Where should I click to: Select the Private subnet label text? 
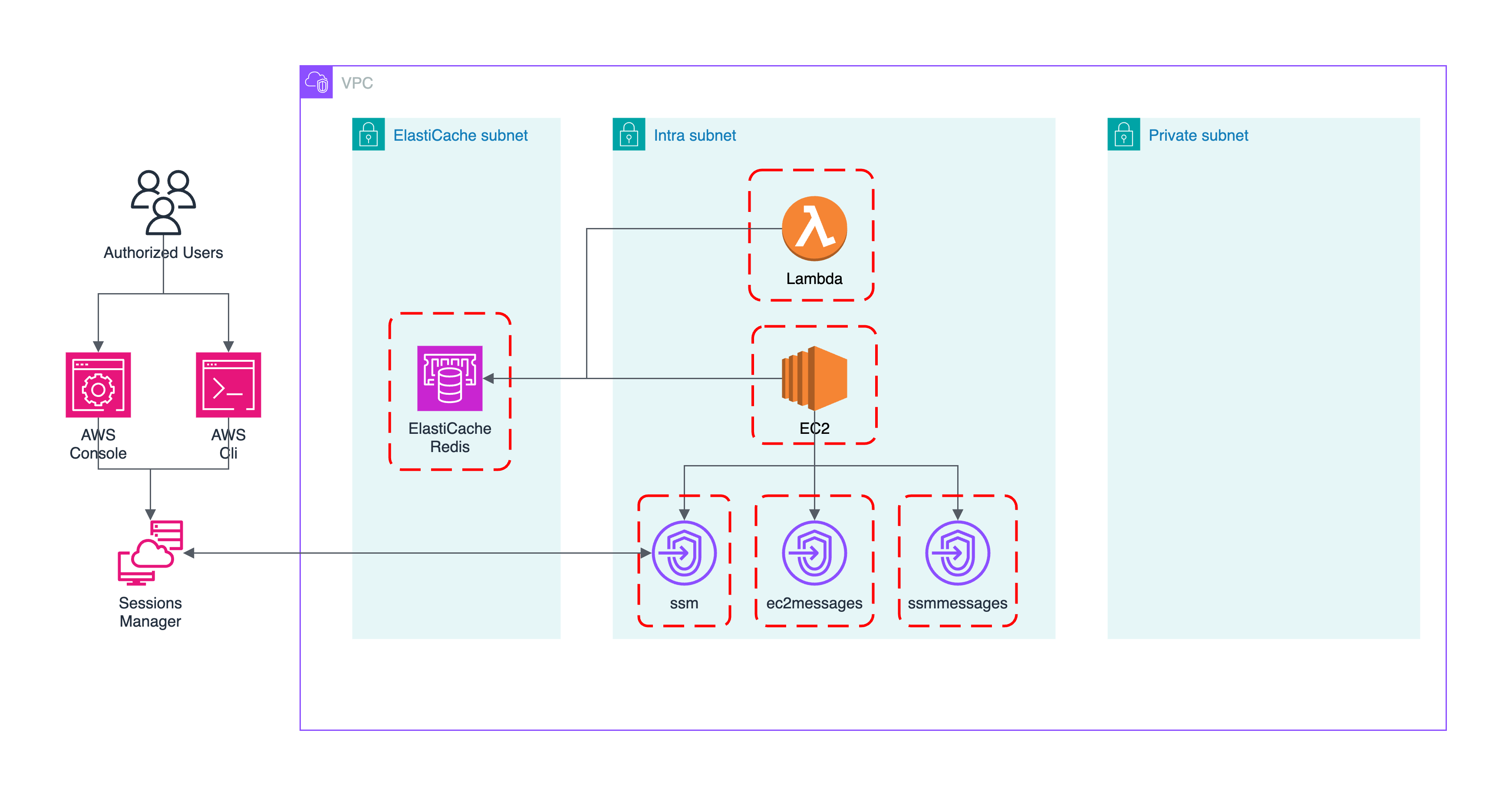pos(1198,135)
